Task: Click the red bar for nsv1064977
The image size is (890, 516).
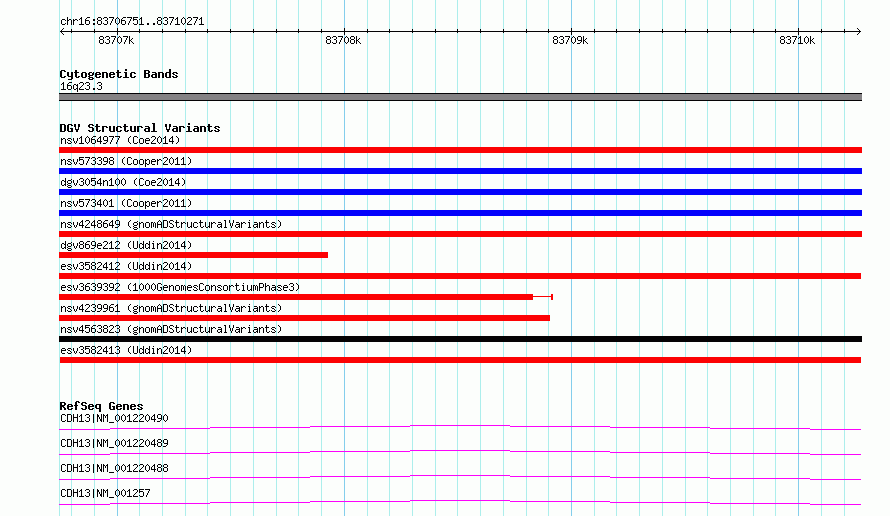Action: tap(460, 150)
